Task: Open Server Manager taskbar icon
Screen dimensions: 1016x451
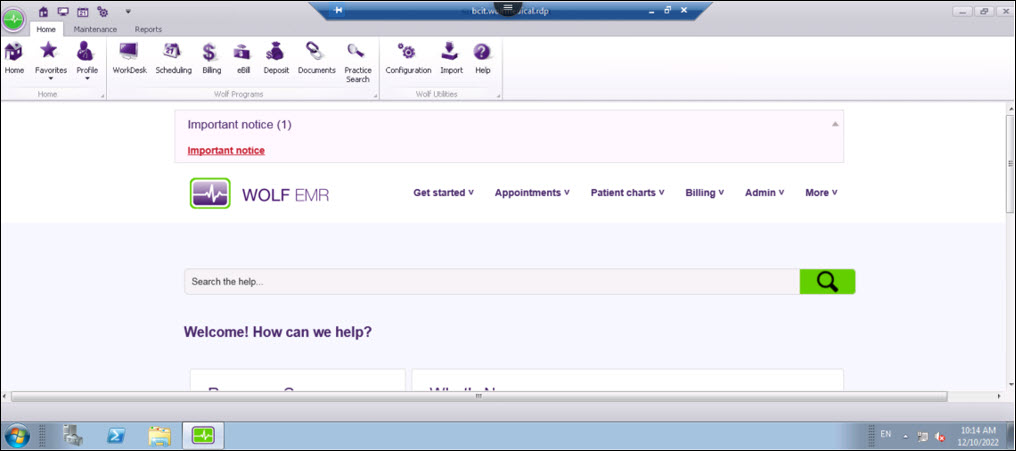Action: point(73,435)
